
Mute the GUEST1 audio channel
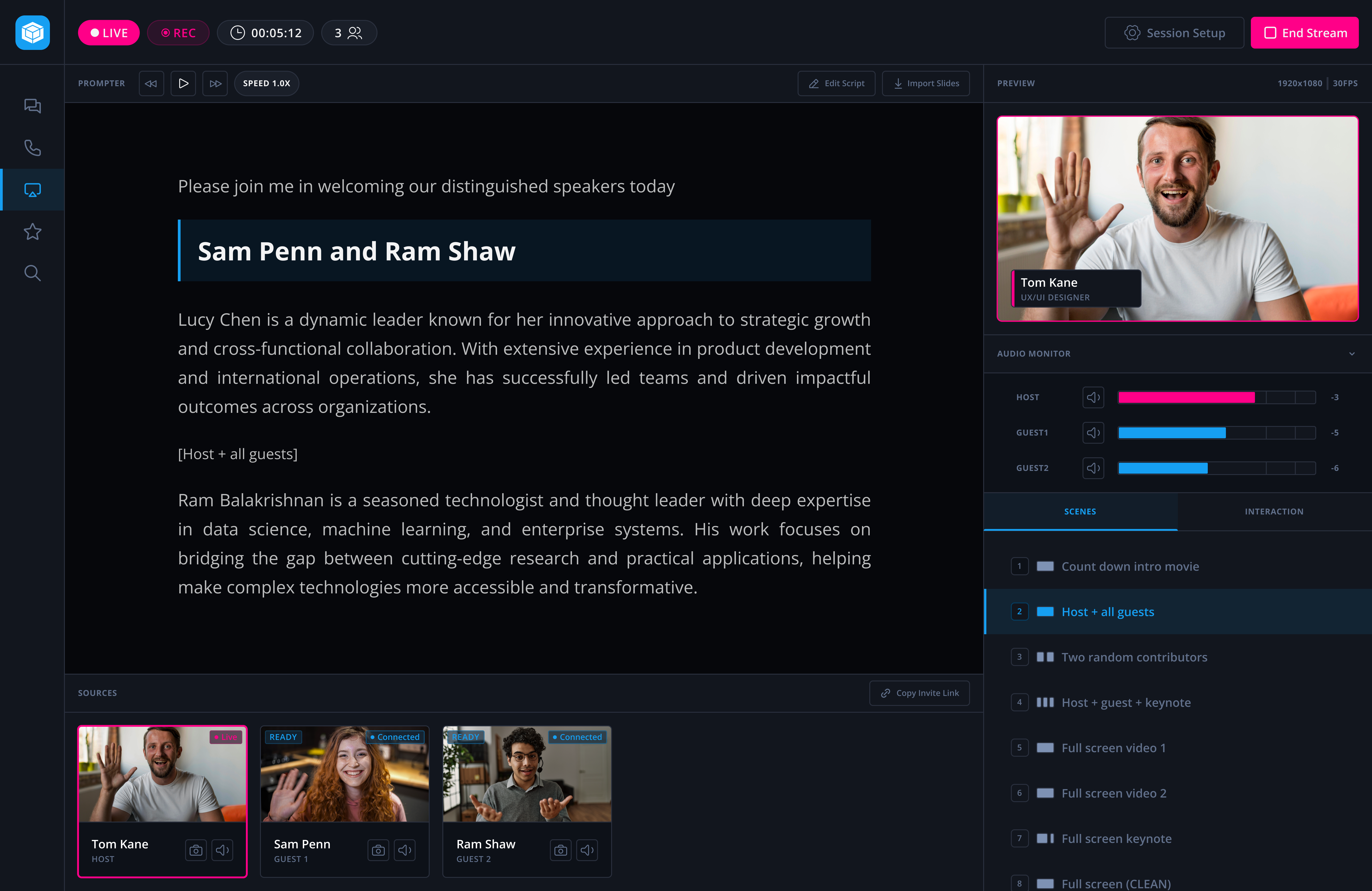(1093, 433)
